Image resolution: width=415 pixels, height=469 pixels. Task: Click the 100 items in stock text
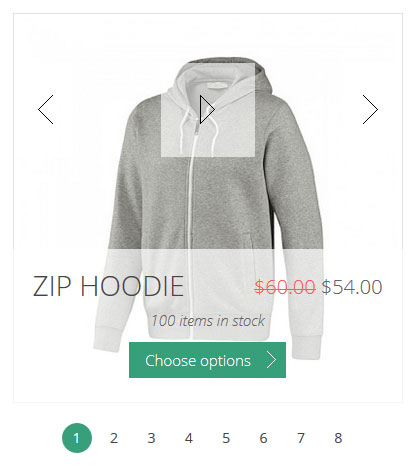[x=208, y=321]
